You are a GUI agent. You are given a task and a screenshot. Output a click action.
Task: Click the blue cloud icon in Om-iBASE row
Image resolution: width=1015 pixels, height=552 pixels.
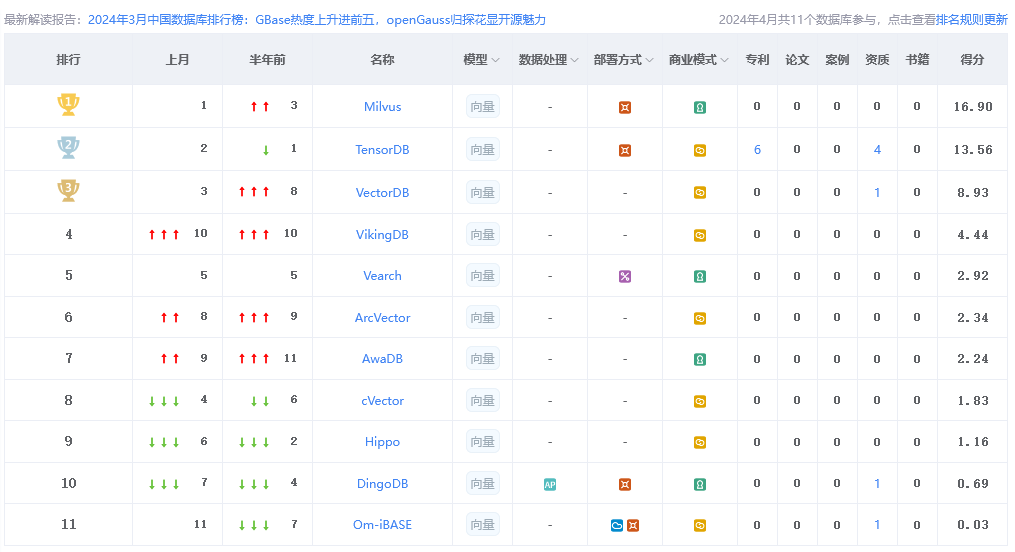(617, 525)
